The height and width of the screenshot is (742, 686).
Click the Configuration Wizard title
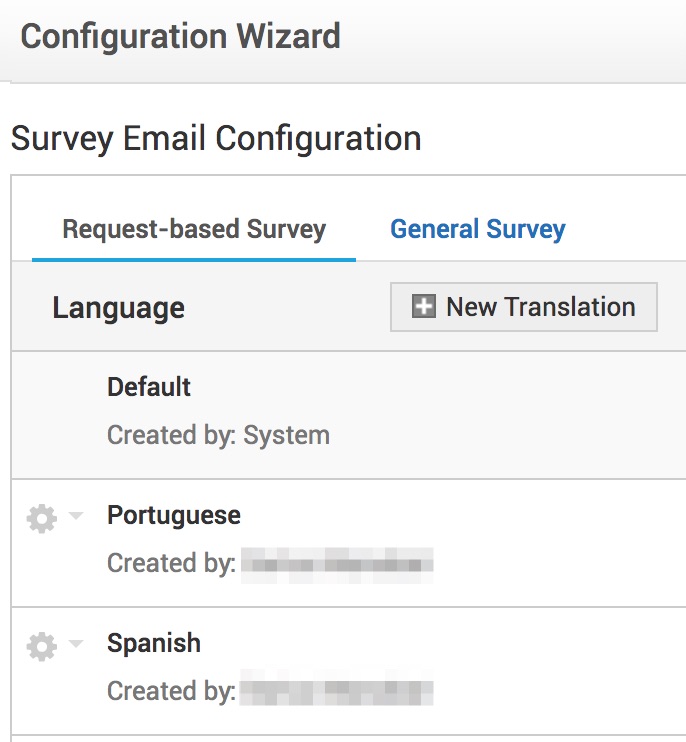180,36
